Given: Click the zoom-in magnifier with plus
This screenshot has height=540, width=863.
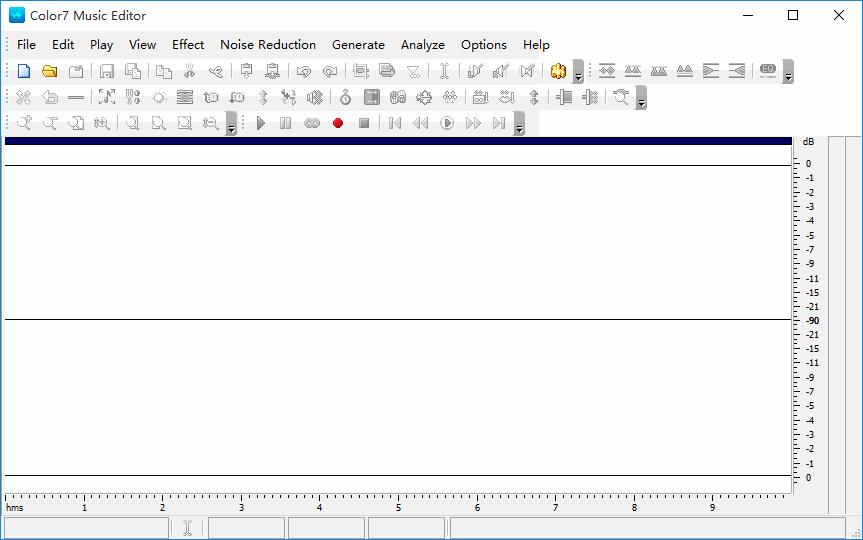Looking at the screenshot, I should tap(24, 123).
